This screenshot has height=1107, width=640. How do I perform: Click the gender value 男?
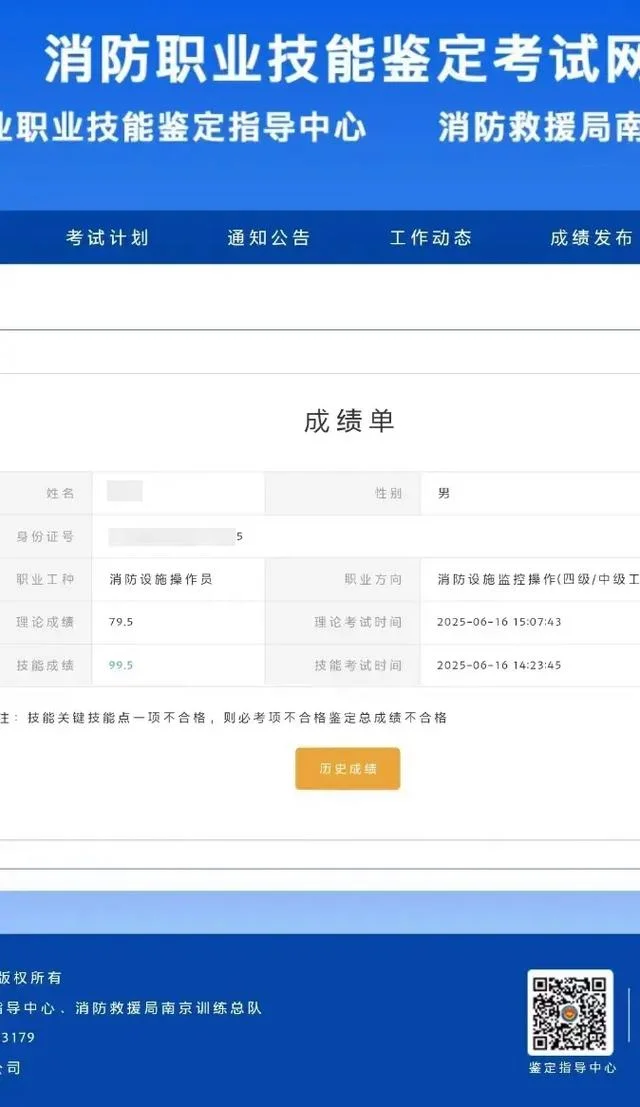tap(443, 493)
